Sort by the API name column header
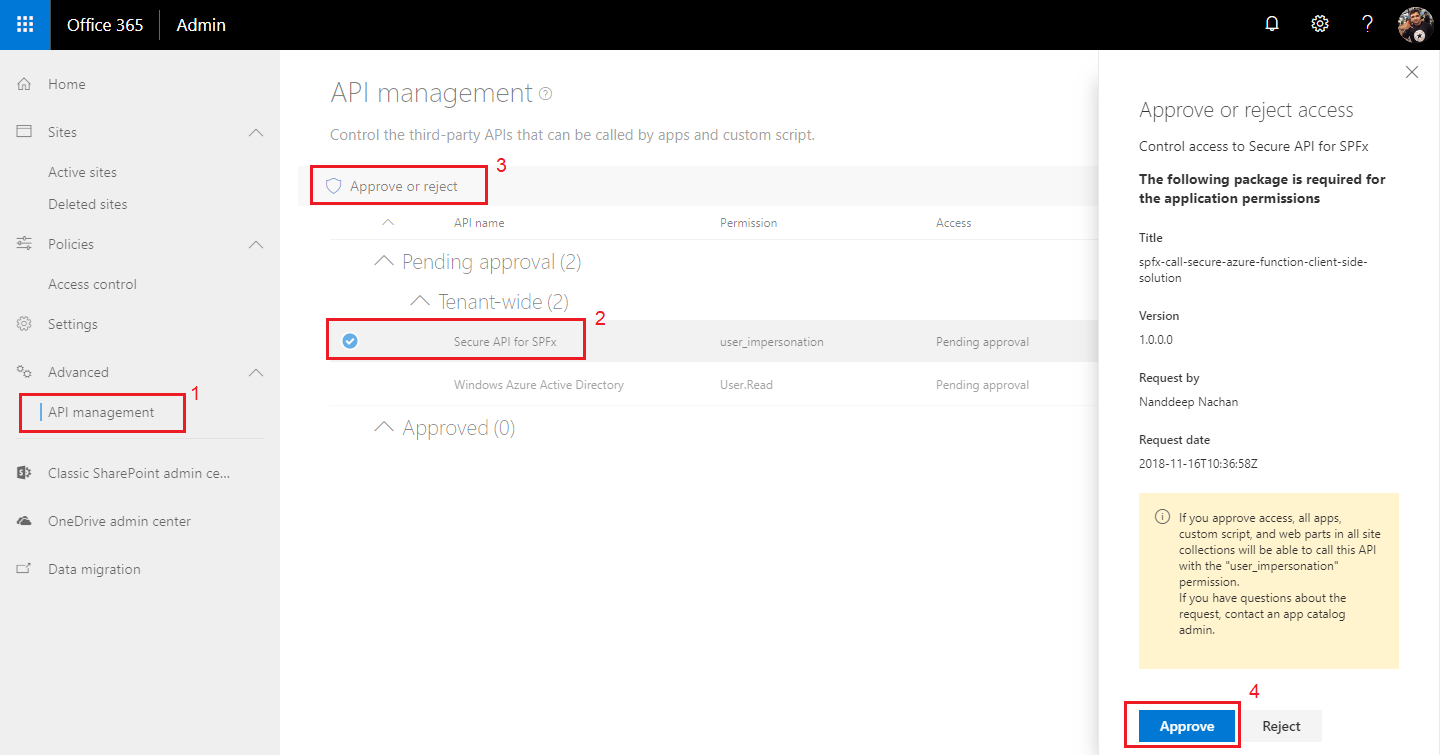The width and height of the screenshot is (1440, 755). [x=479, y=223]
